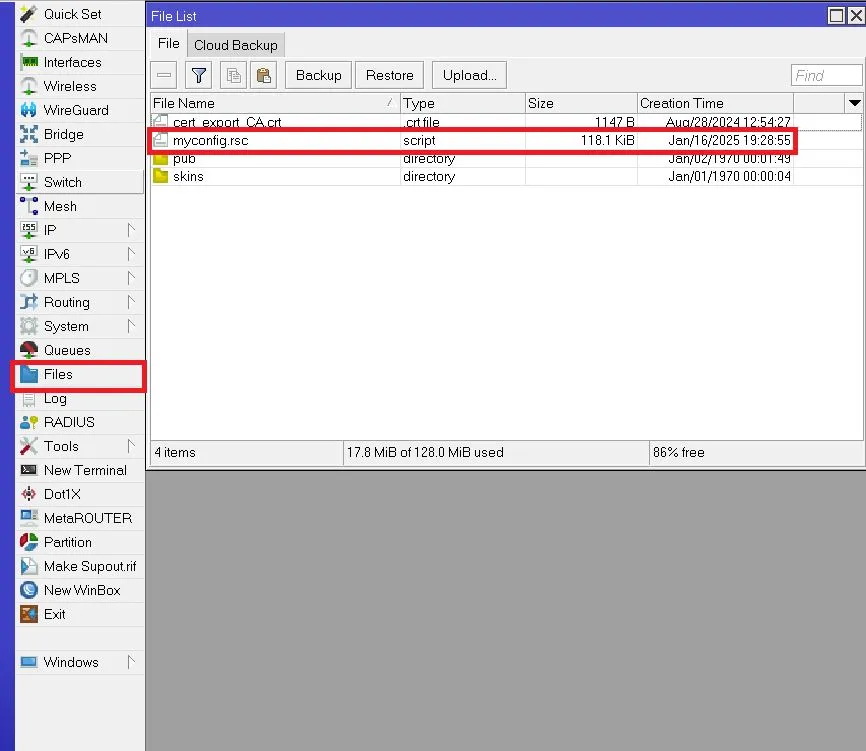The height and width of the screenshot is (751, 866).
Task: Click the paste clipboard toolbar icon
Action: click(x=264, y=75)
